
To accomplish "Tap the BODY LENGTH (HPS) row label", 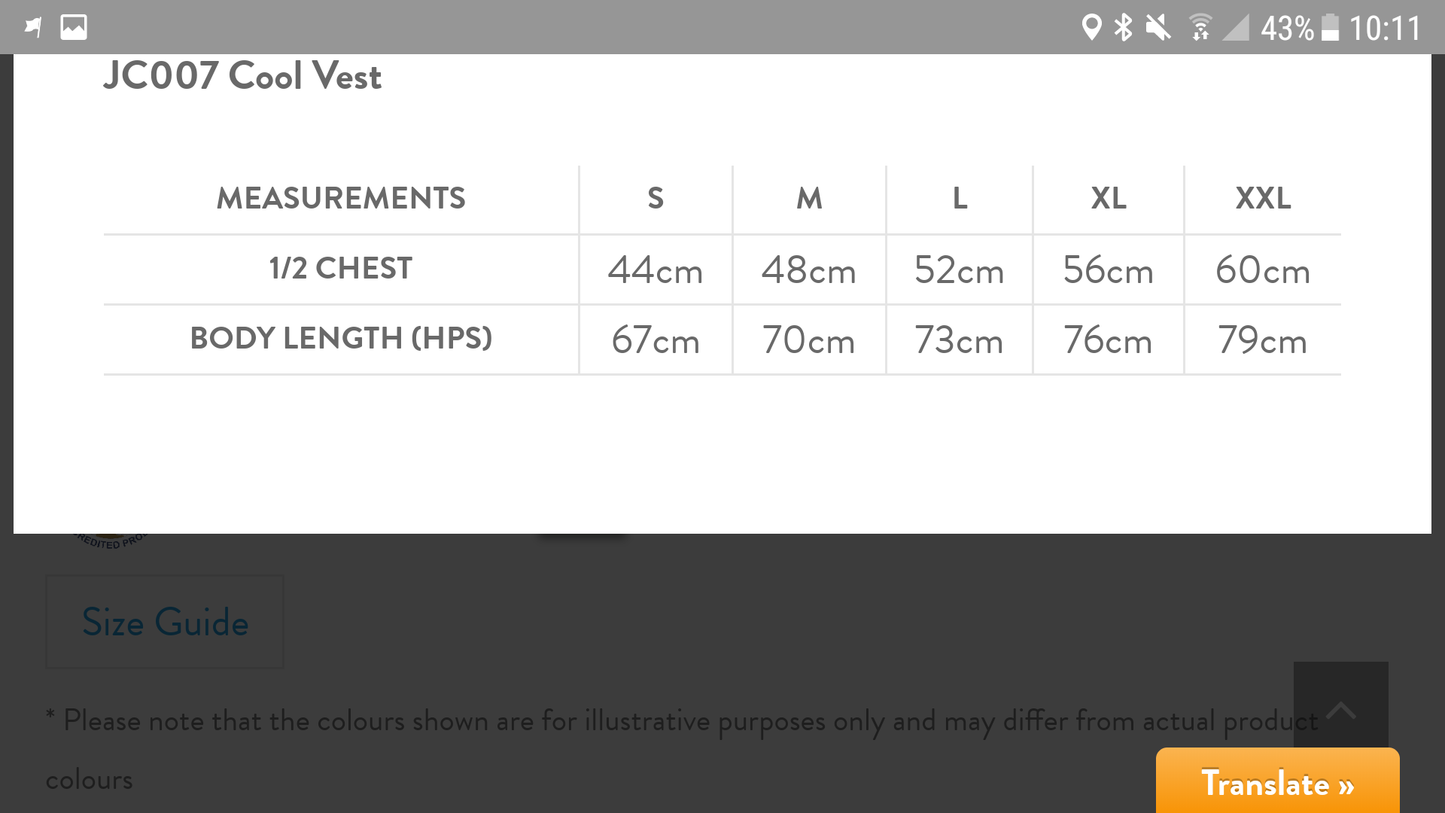I will click(341, 339).
